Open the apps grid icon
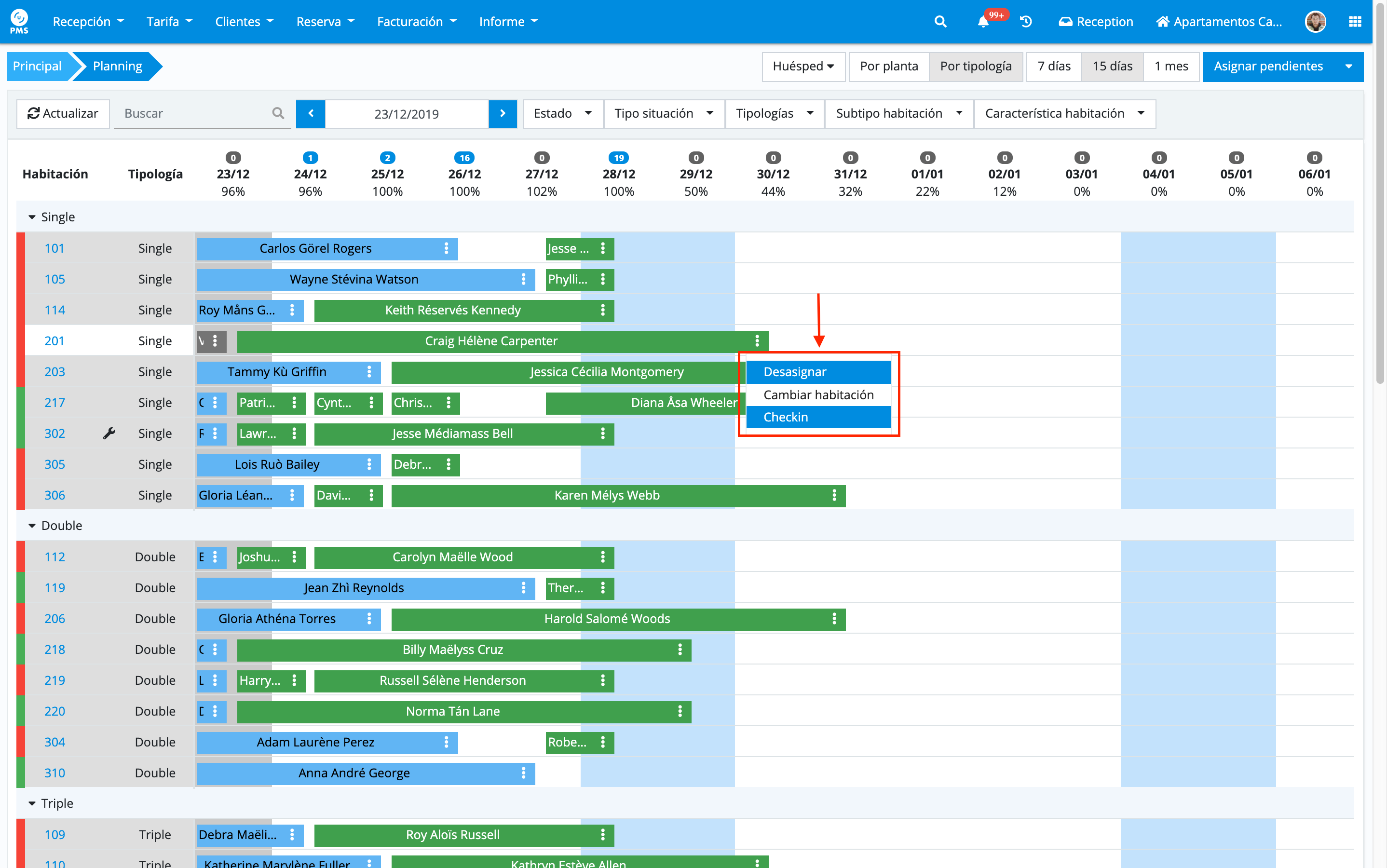 tap(1354, 22)
